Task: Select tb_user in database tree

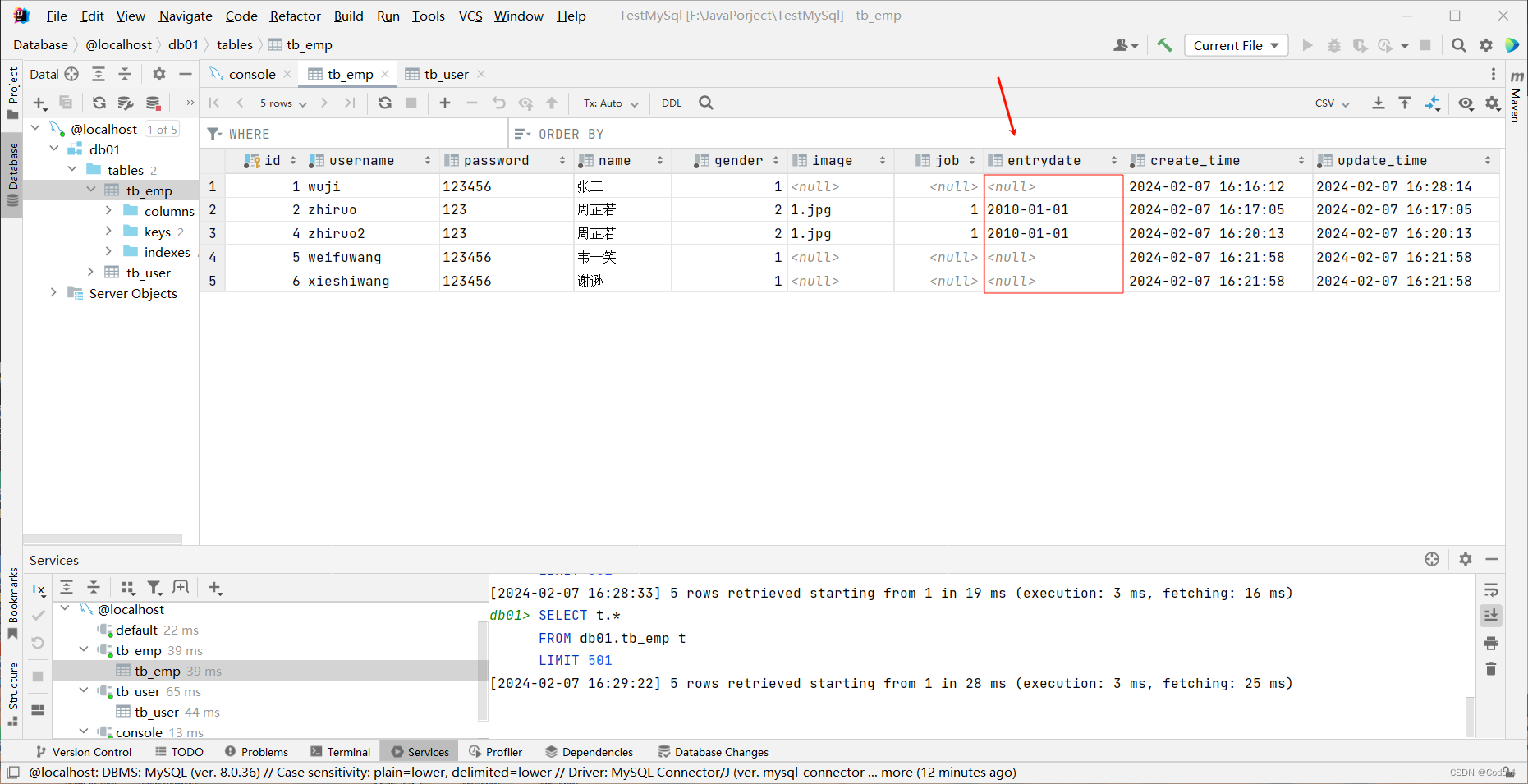Action: (x=149, y=272)
